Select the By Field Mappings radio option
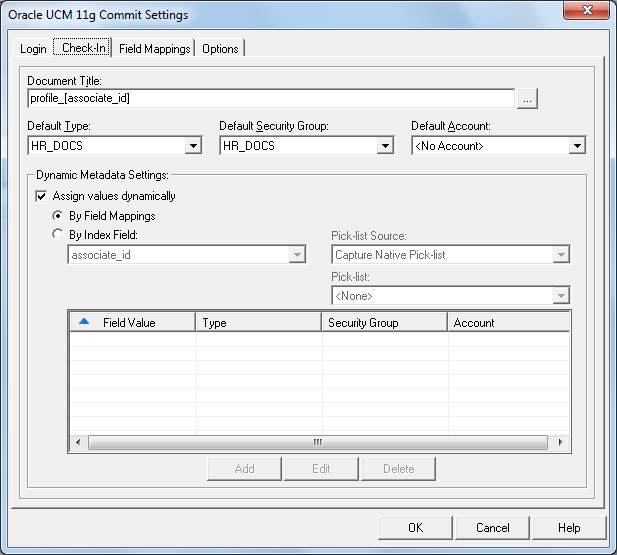The image size is (617, 555). click(x=58, y=216)
